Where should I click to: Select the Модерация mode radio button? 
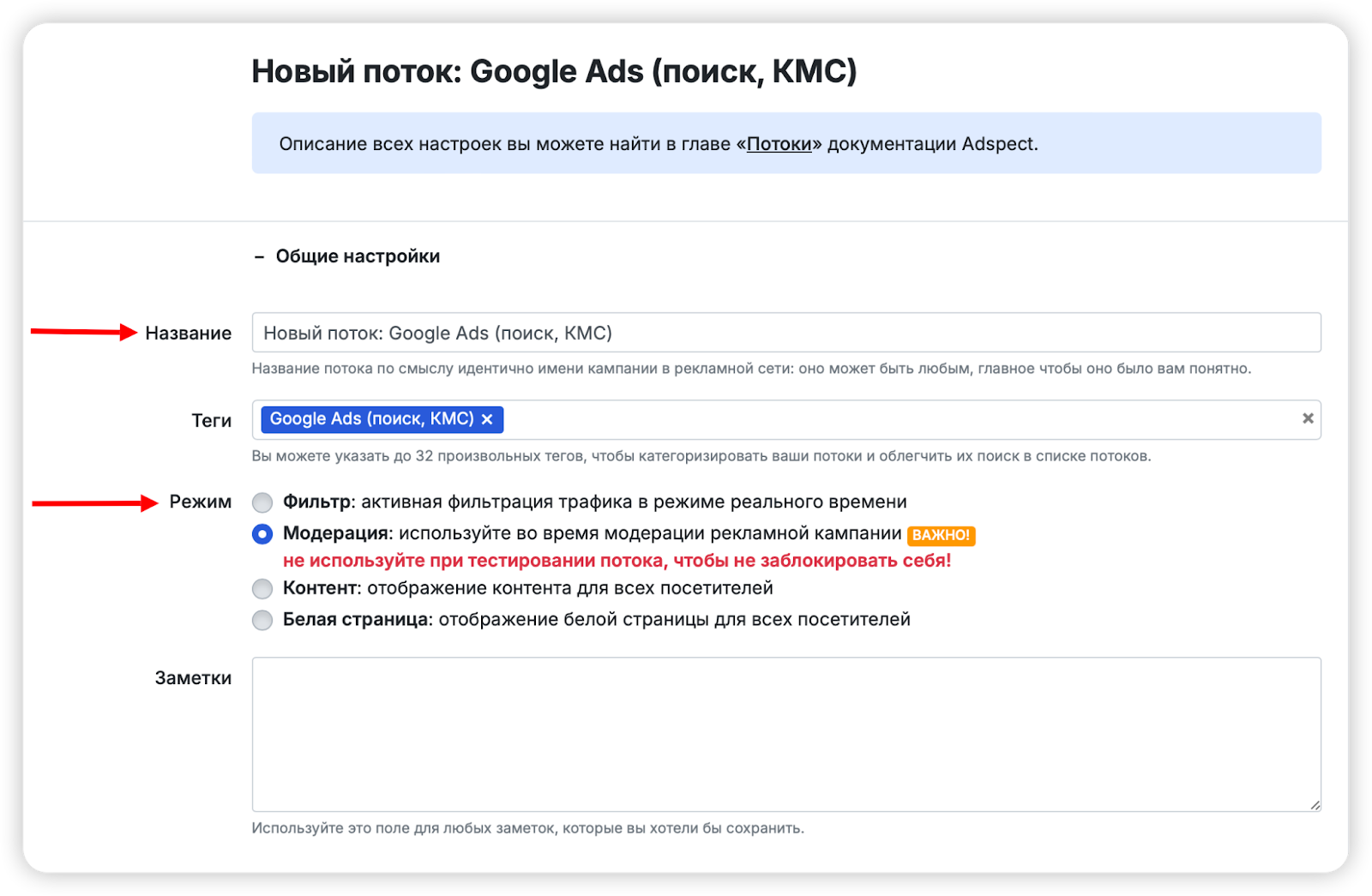pyautogui.click(x=262, y=534)
